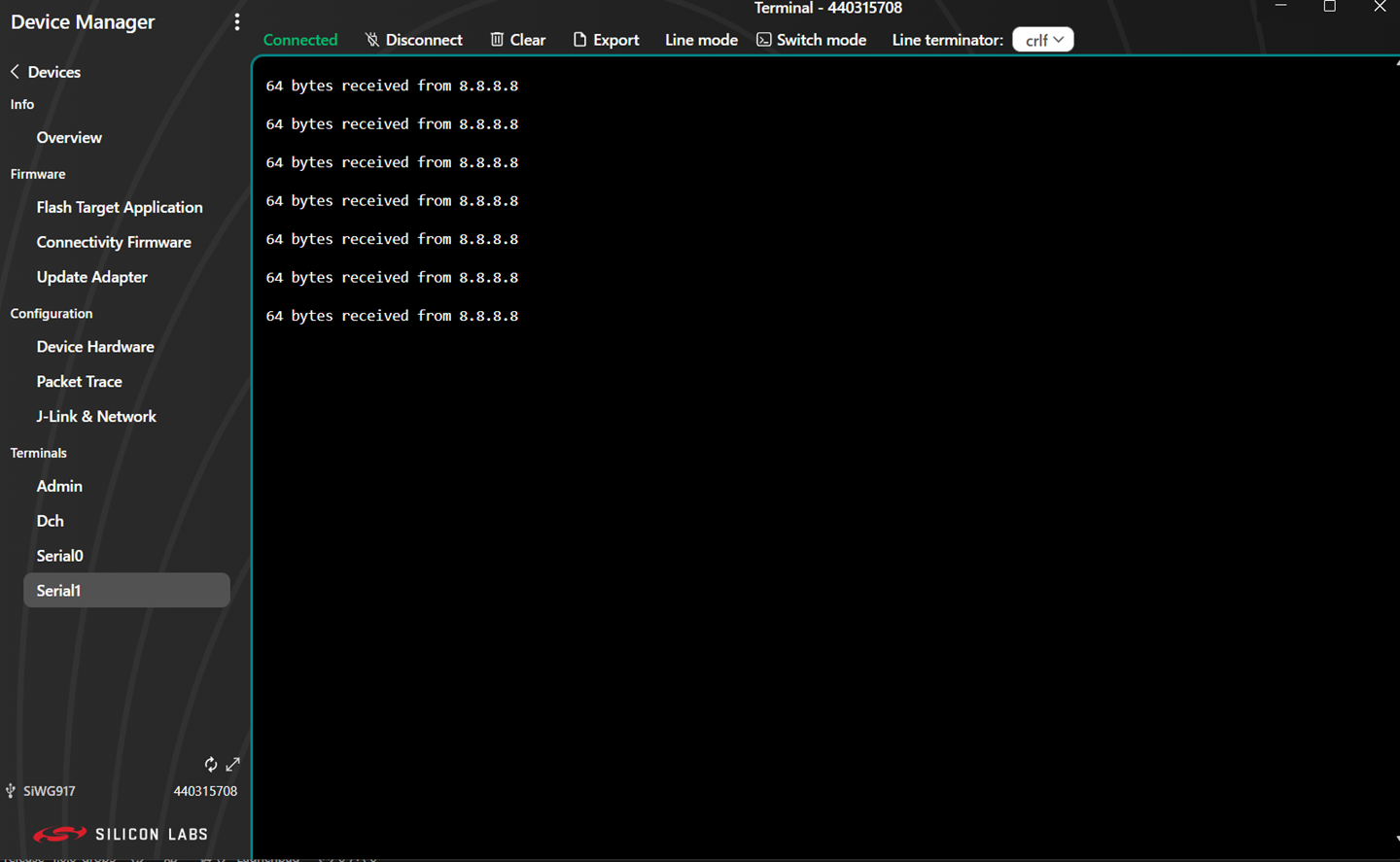Select the Serial0 terminal
This screenshot has width=1400, height=862.
(59, 555)
